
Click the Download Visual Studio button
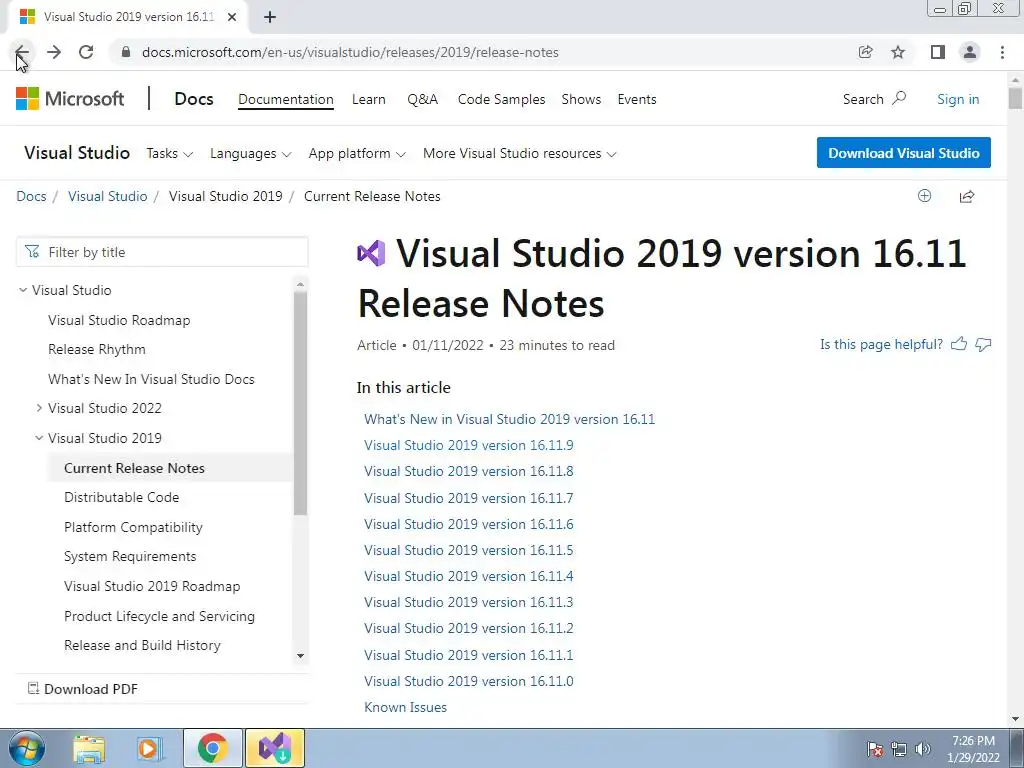pyautogui.click(x=904, y=153)
